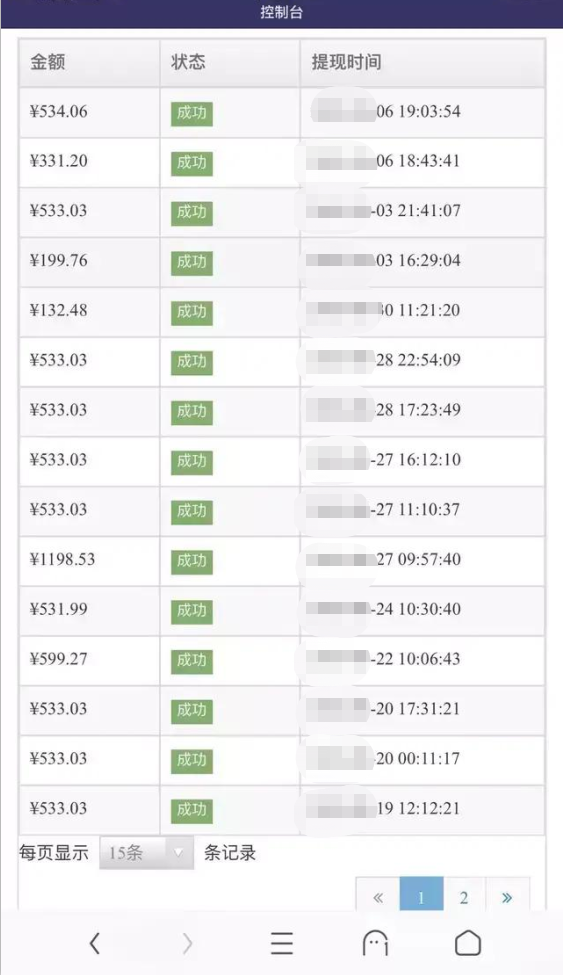Viewport: 563px width, 975px height.
Task: Click the 控制台 title bar text
Action: (281, 12)
